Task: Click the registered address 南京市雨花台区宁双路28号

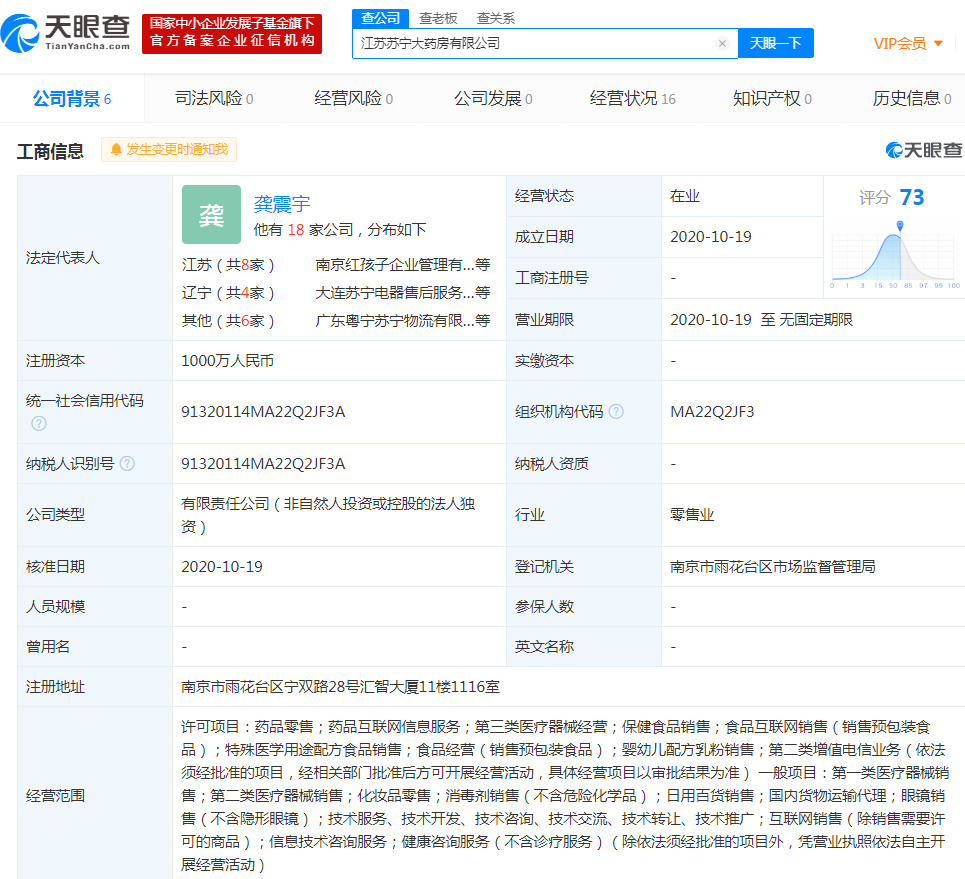Action: tap(340, 687)
